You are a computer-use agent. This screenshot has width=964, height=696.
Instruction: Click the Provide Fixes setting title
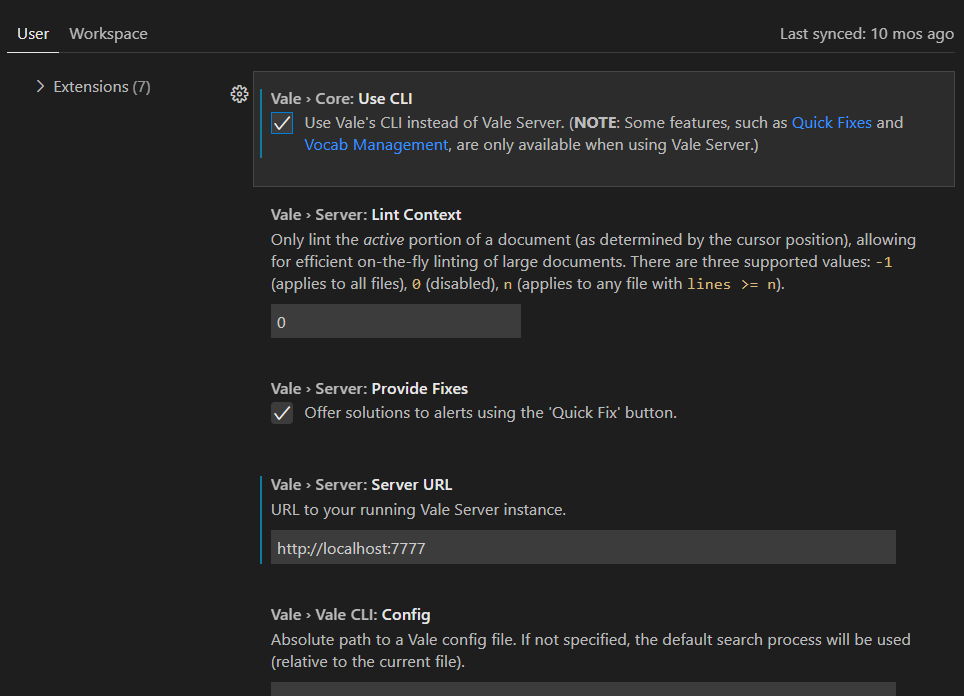point(372,388)
